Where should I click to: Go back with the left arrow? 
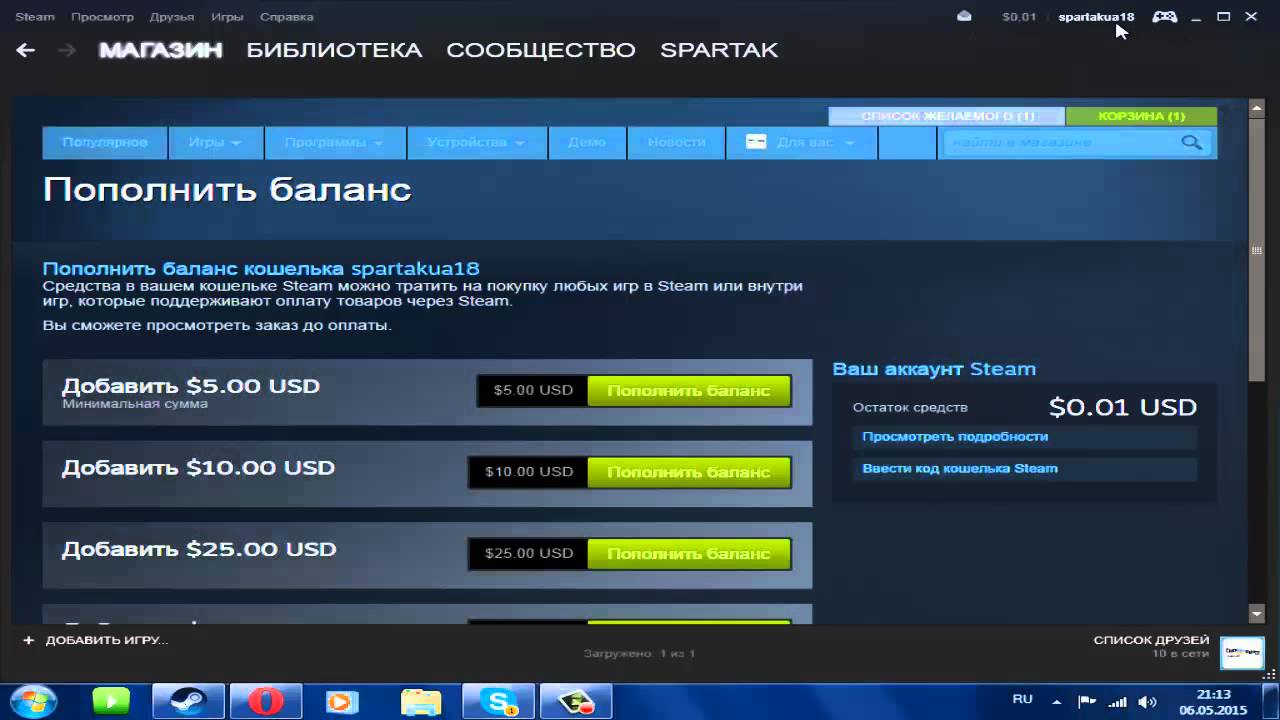(x=26, y=50)
